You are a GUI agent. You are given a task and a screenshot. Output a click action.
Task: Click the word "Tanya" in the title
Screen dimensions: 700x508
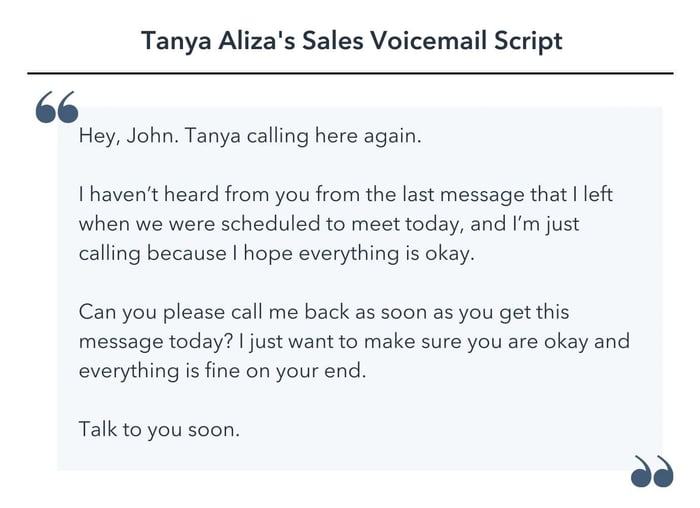coord(173,41)
